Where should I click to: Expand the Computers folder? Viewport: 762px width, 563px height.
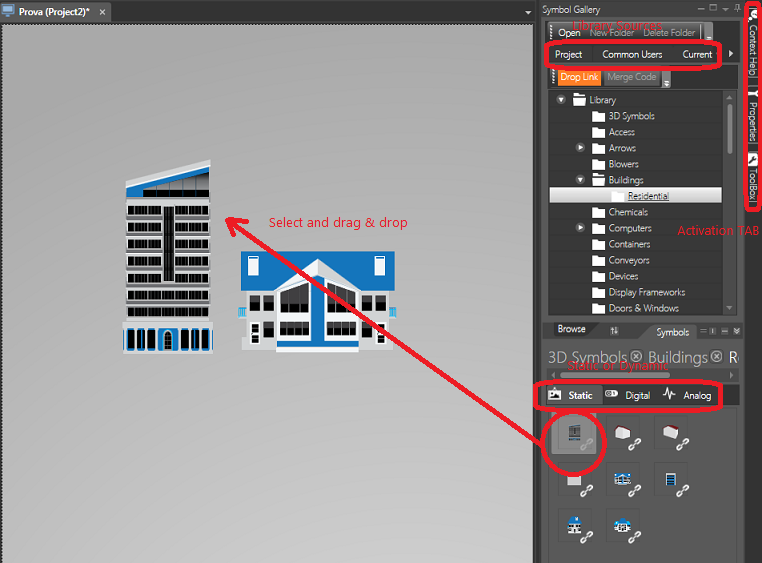coord(580,227)
